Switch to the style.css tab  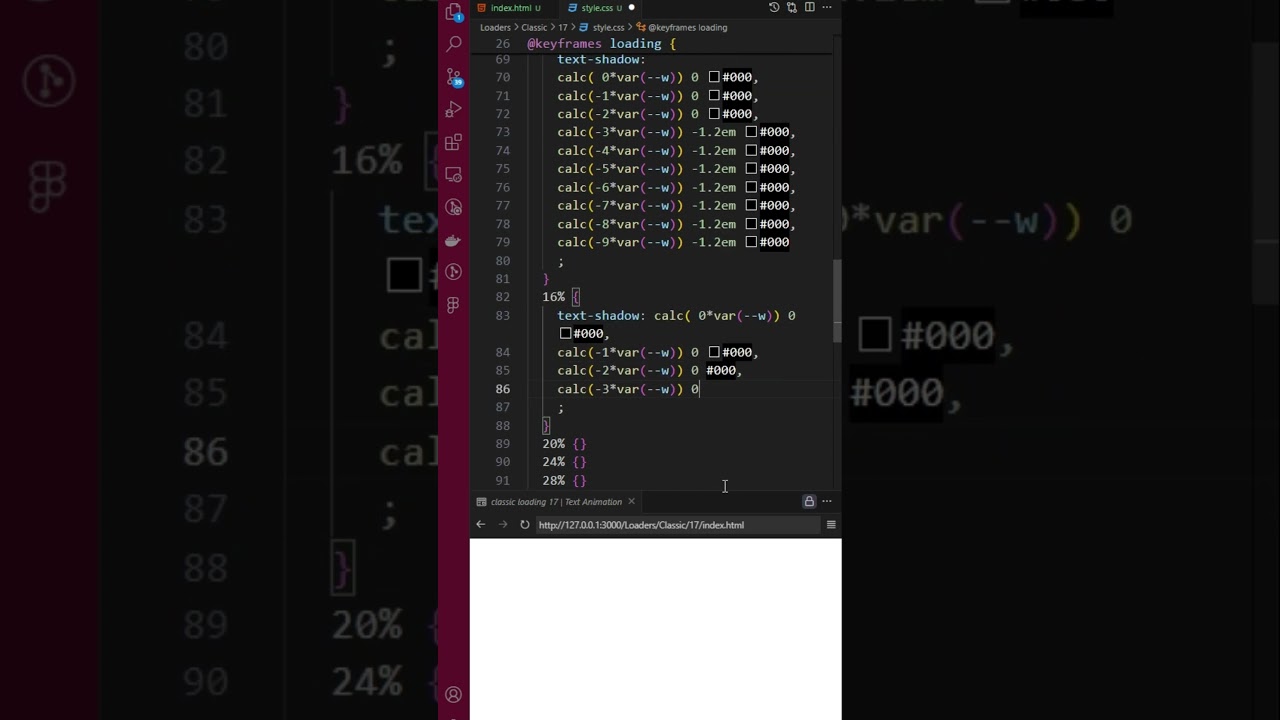[596, 8]
